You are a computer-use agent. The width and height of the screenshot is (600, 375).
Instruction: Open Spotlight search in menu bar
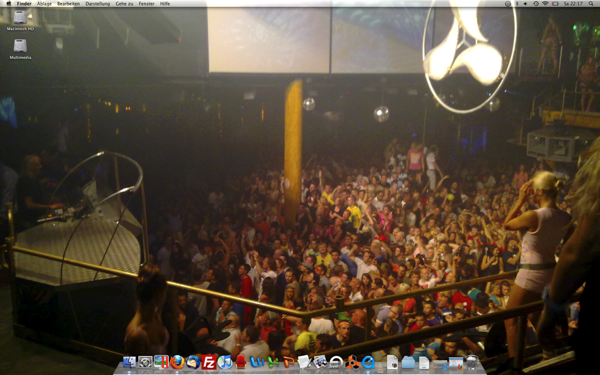[x=591, y=3]
